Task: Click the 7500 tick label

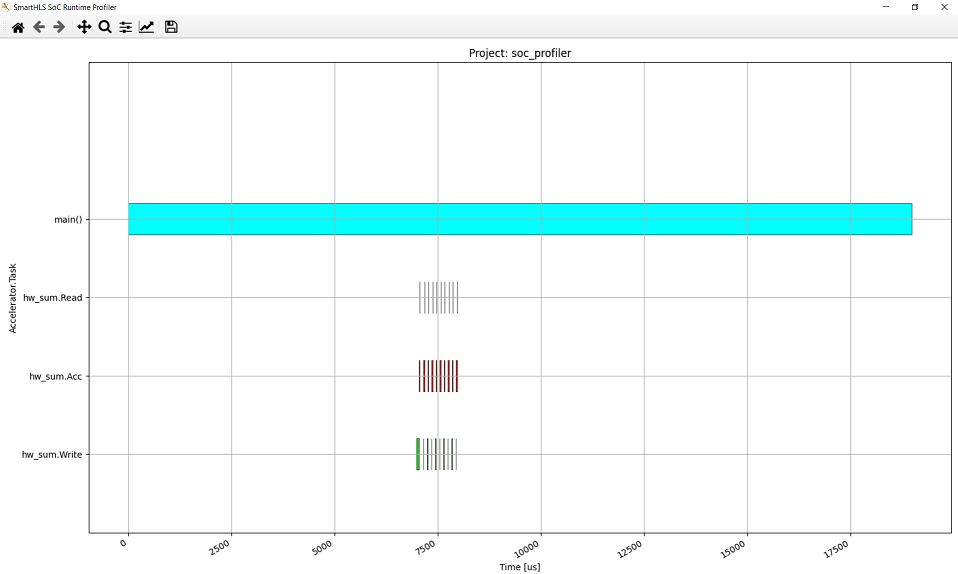Action: [x=426, y=548]
